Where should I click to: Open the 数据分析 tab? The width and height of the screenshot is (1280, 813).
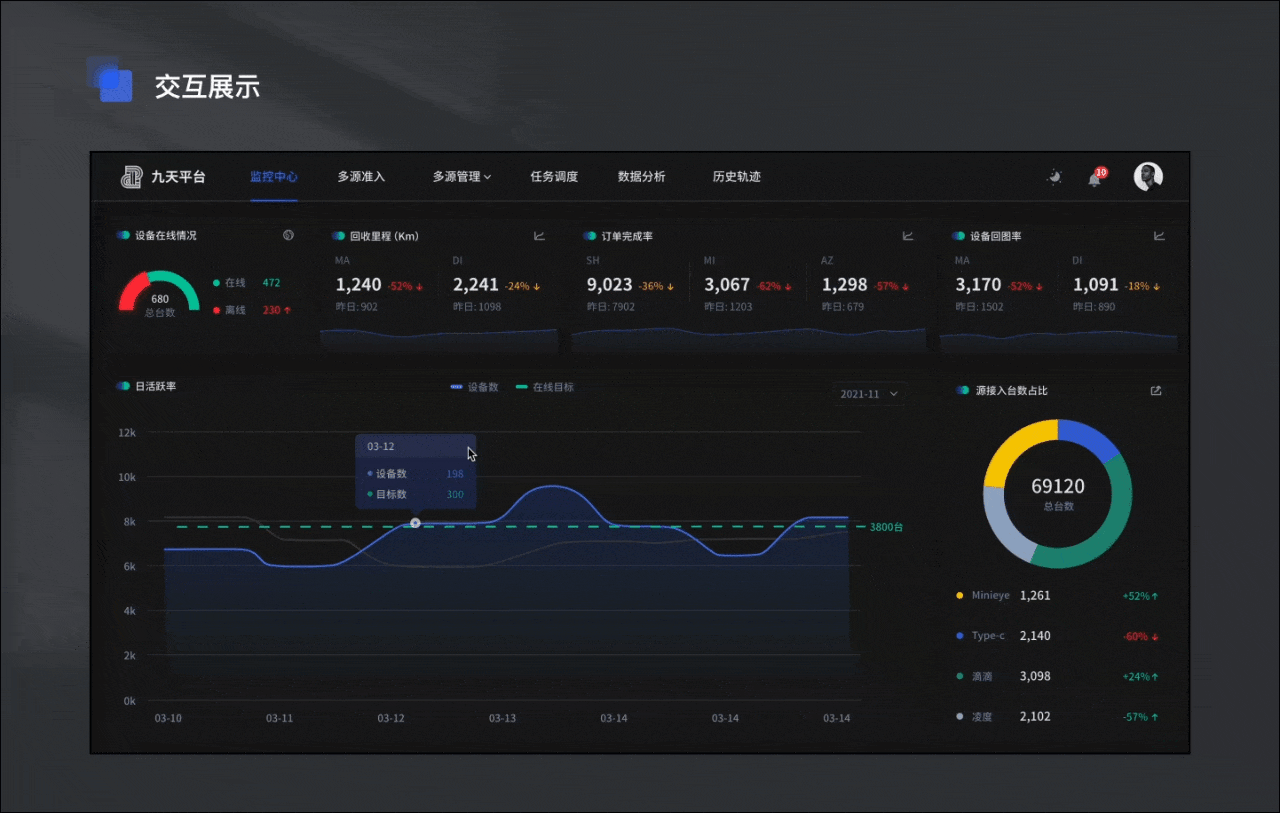[641, 177]
